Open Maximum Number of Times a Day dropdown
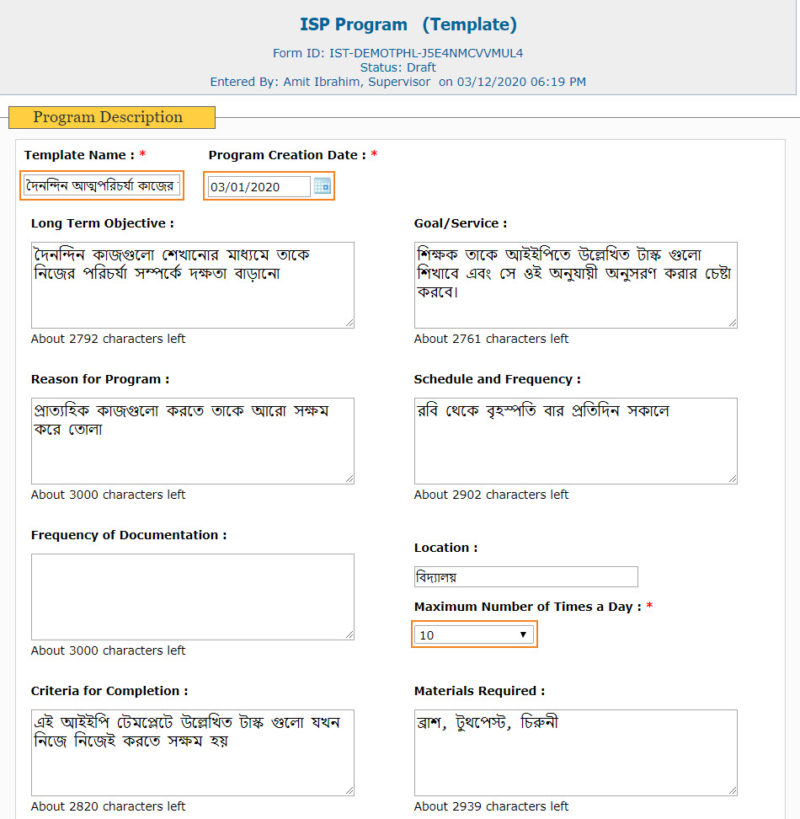Screen dimensions: 800x819 pyautogui.click(x=474, y=634)
